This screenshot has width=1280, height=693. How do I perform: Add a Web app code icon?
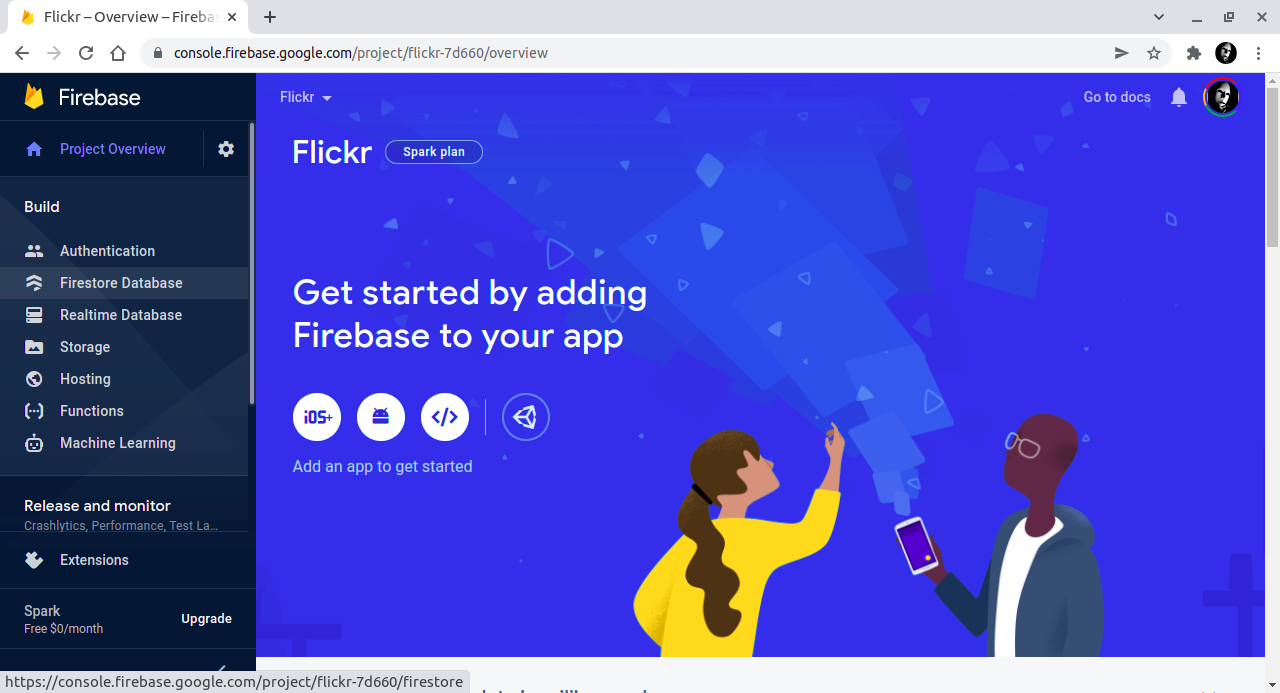coord(445,417)
